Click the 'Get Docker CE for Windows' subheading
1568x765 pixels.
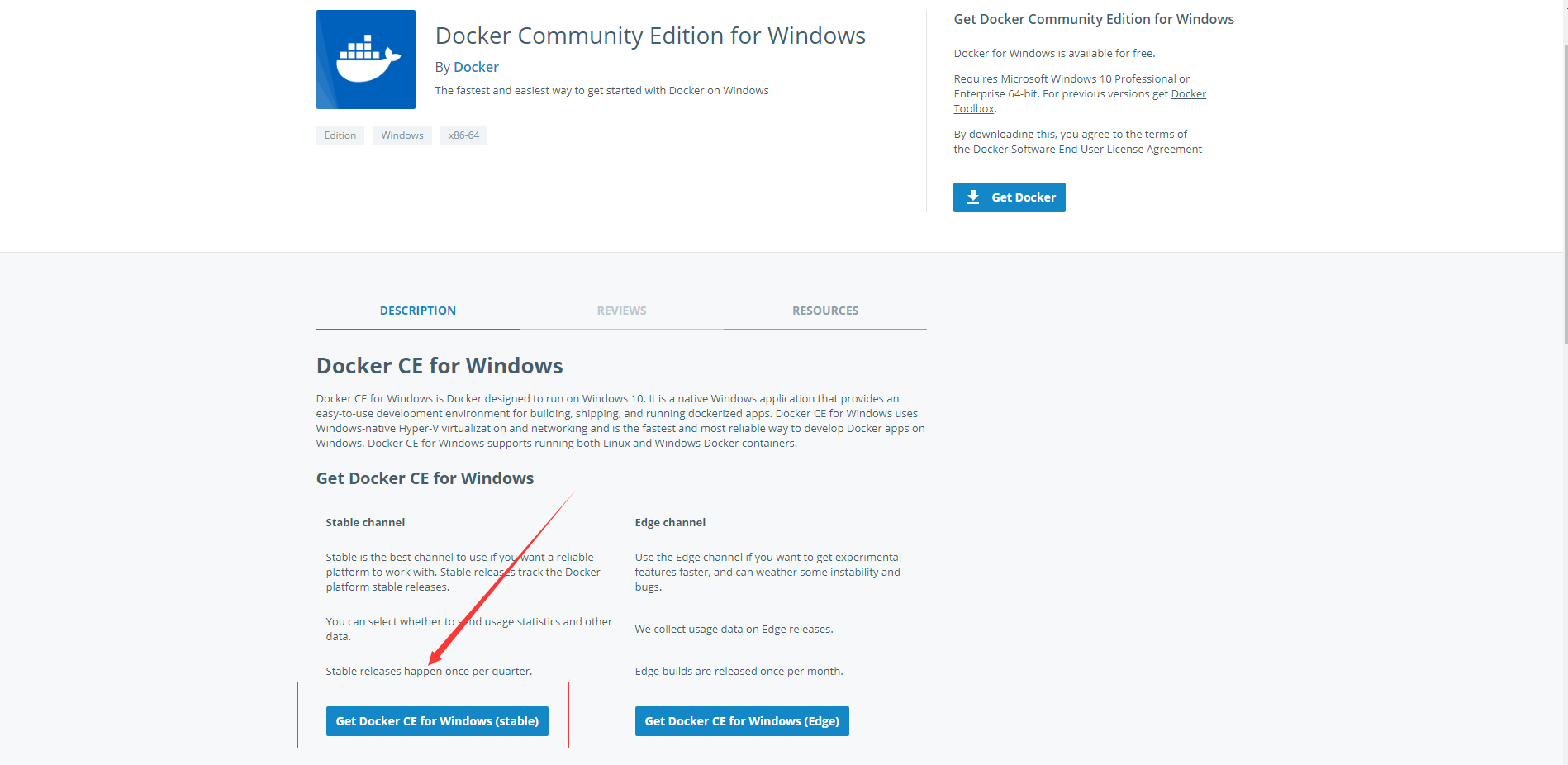coord(425,478)
